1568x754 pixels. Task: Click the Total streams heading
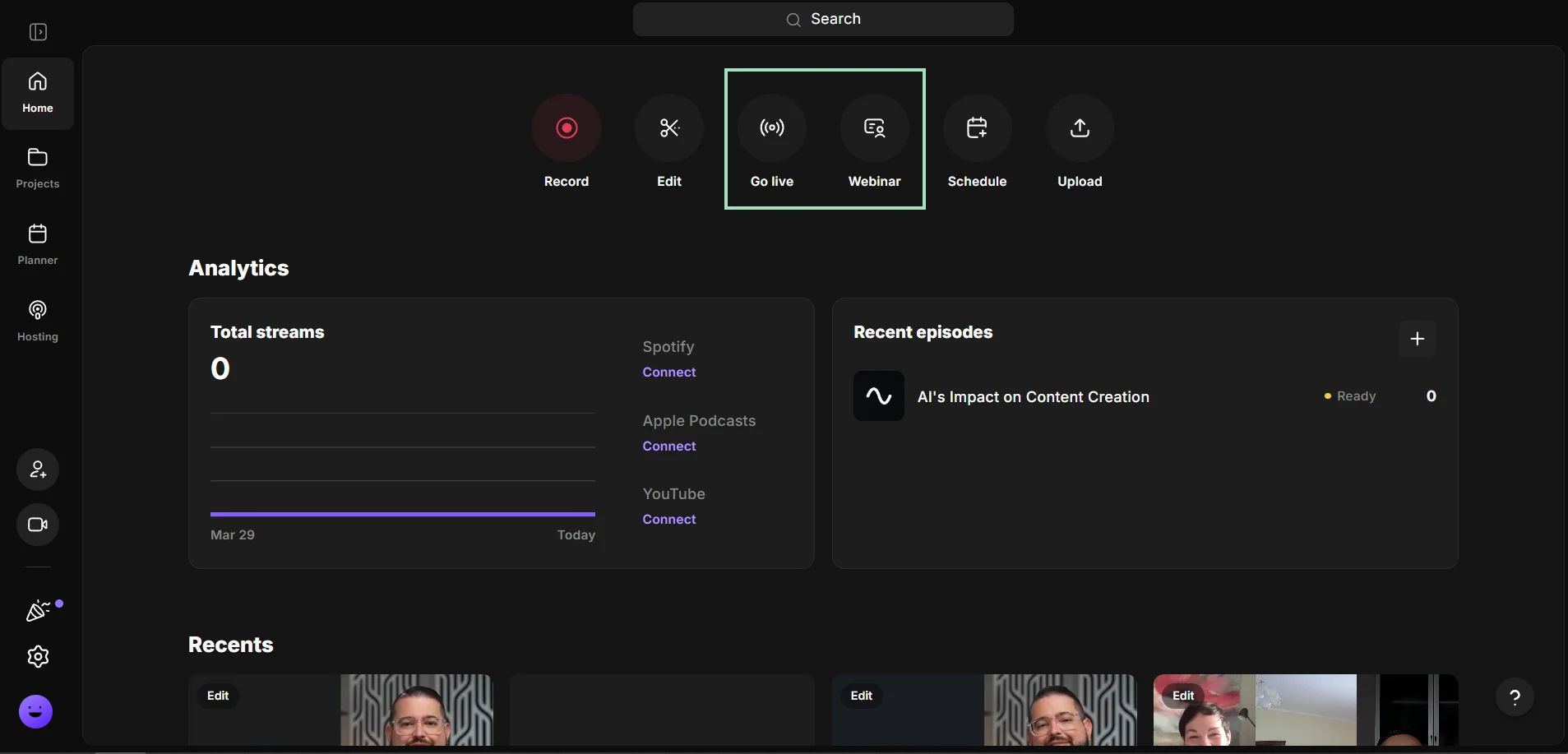click(267, 332)
